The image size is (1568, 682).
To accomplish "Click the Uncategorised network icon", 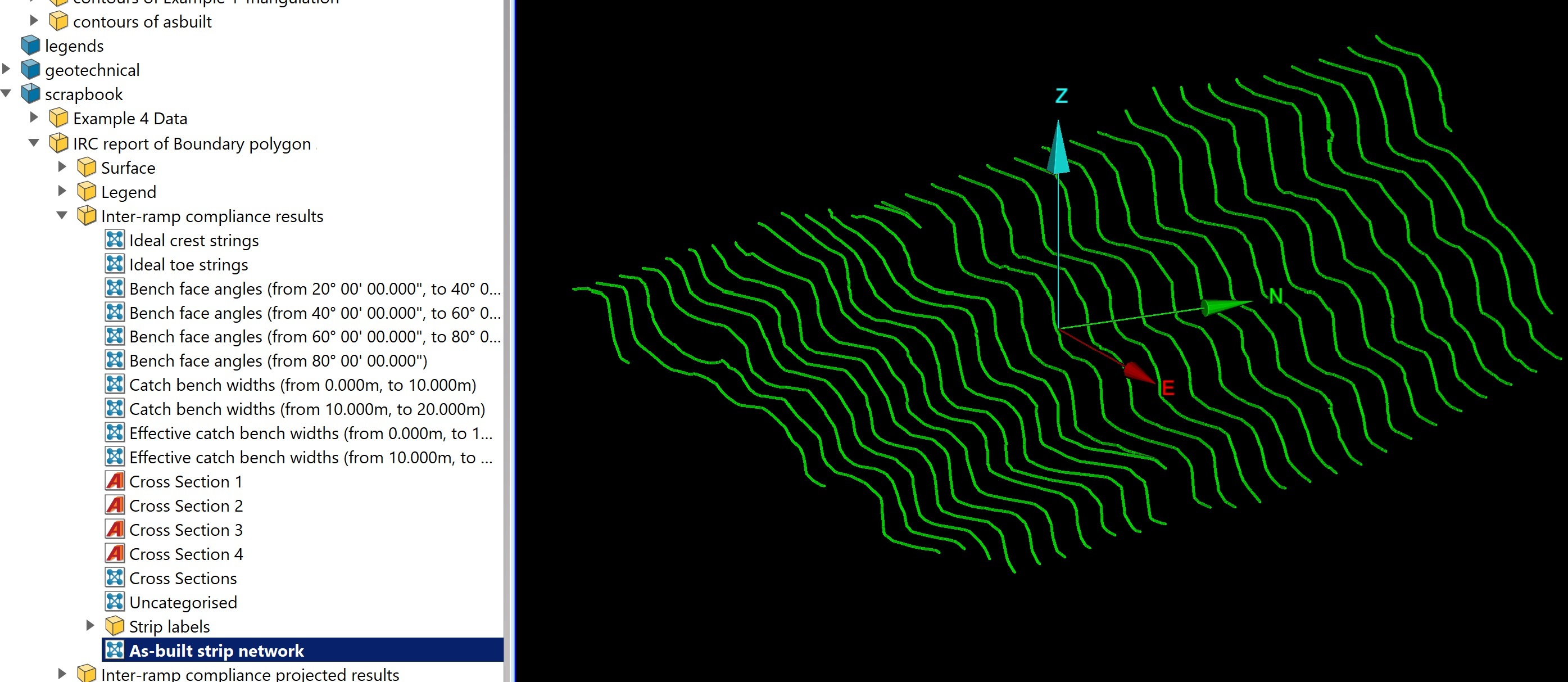I will (115, 602).
